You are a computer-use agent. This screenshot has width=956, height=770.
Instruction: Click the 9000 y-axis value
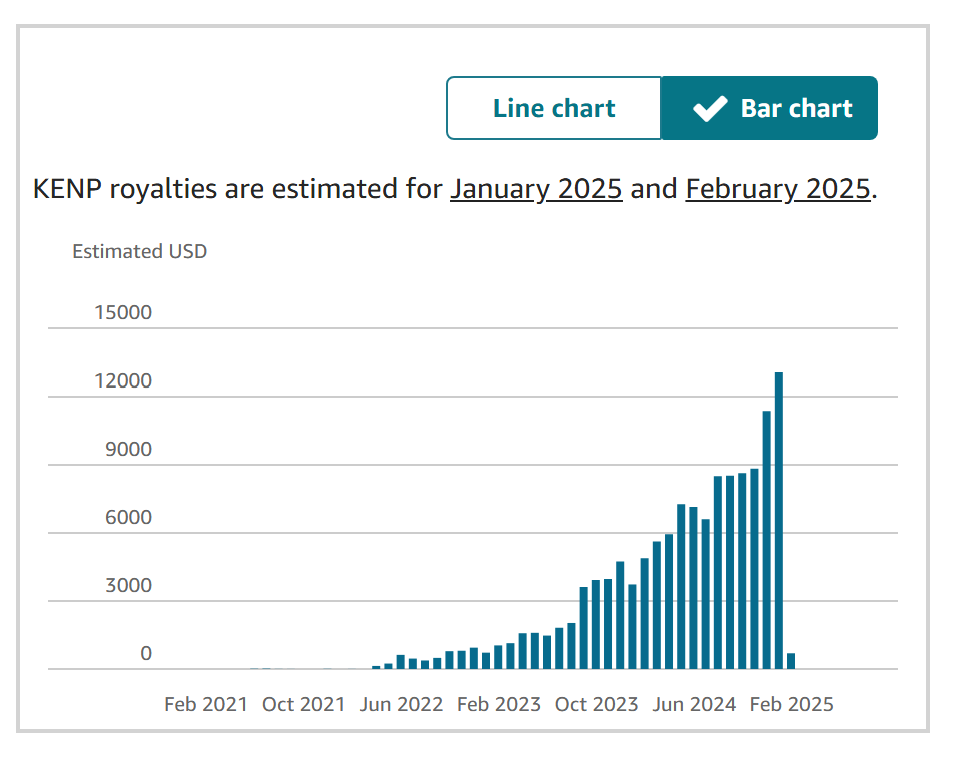tap(128, 449)
